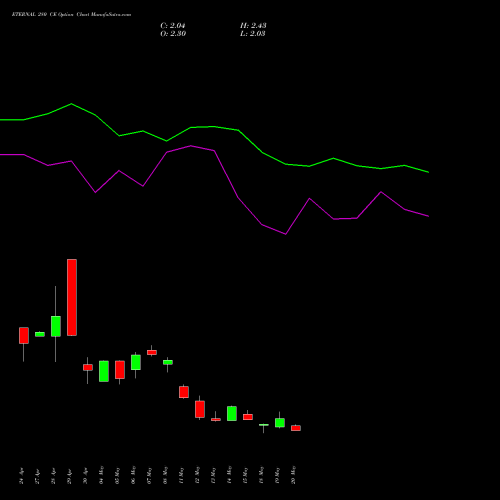Select the green candle for 28 Apr
The image size is (500, 500).
click(56, 326)
